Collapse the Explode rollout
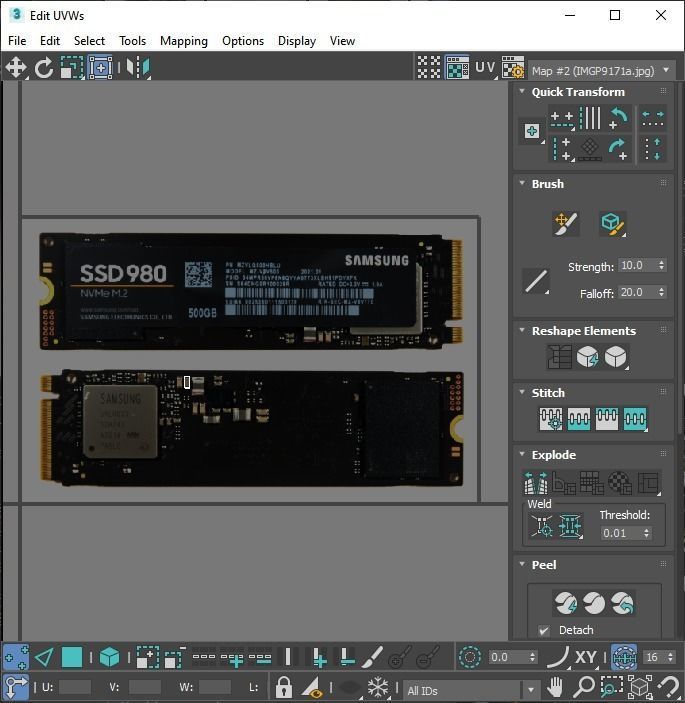685x703 pixels. tap(522, 454)
